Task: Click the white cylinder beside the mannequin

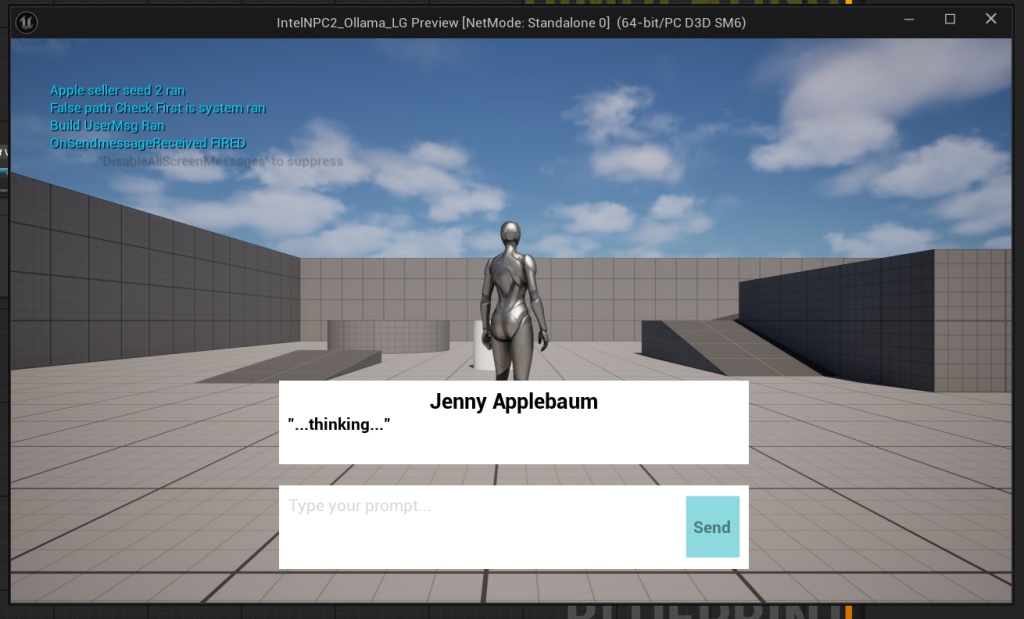Action: pos(479,343)
